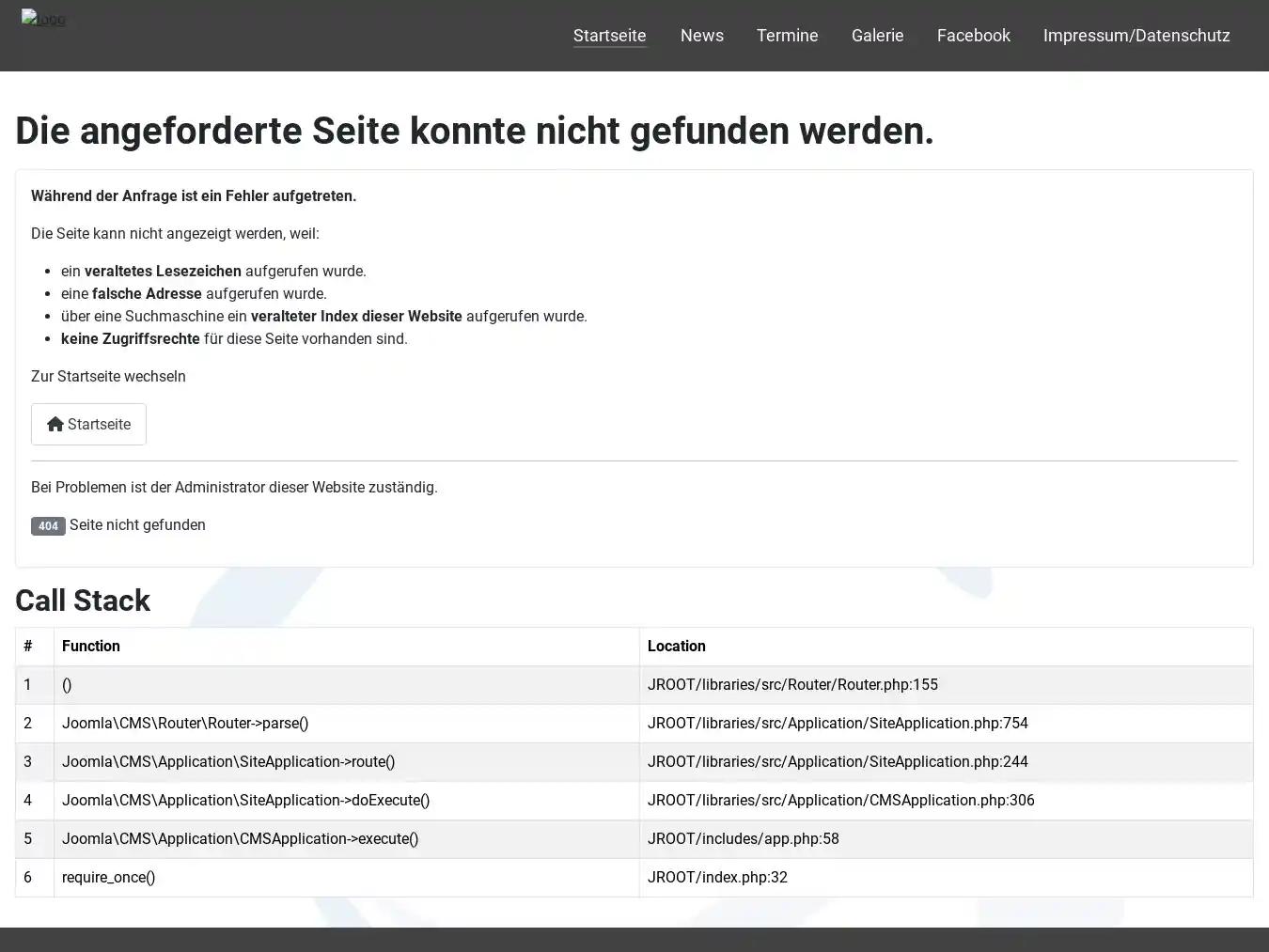Navigate to the News page
The width and height of the screenshot is (1269, 952).
pyautogui.click(x=701, y=36)
